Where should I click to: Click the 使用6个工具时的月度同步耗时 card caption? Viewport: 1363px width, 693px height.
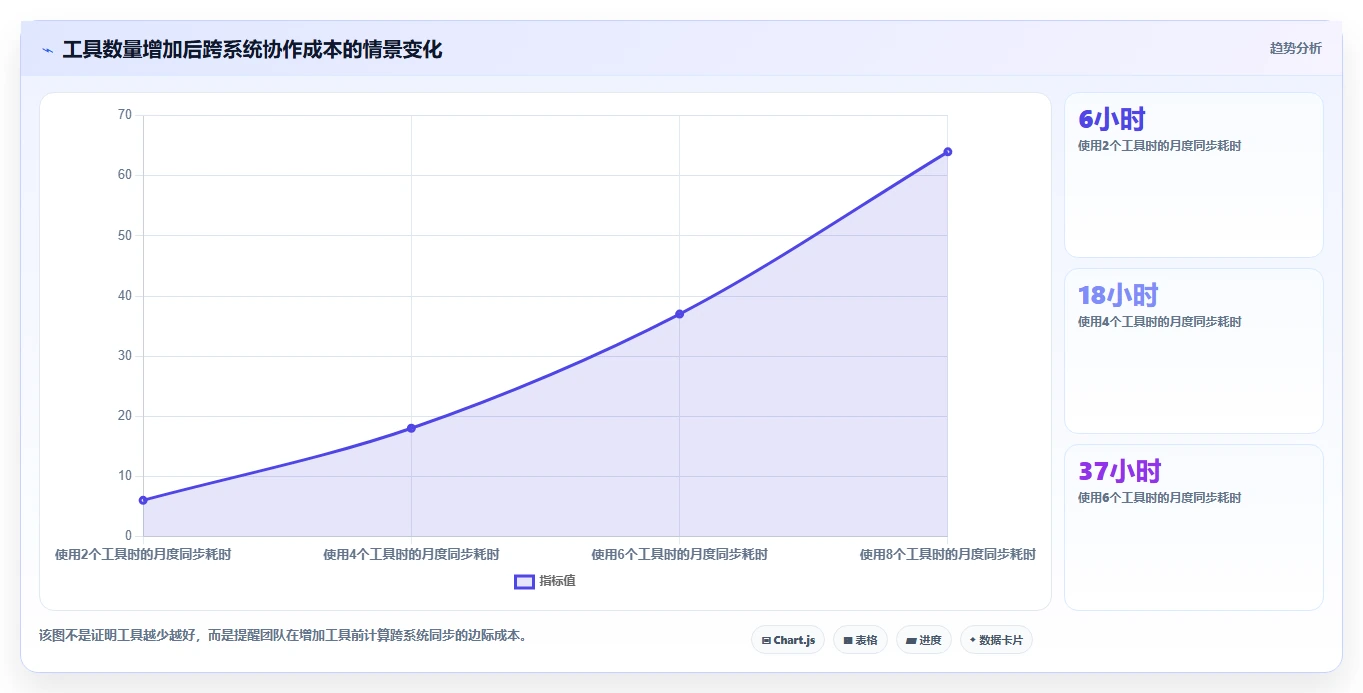1159,498
